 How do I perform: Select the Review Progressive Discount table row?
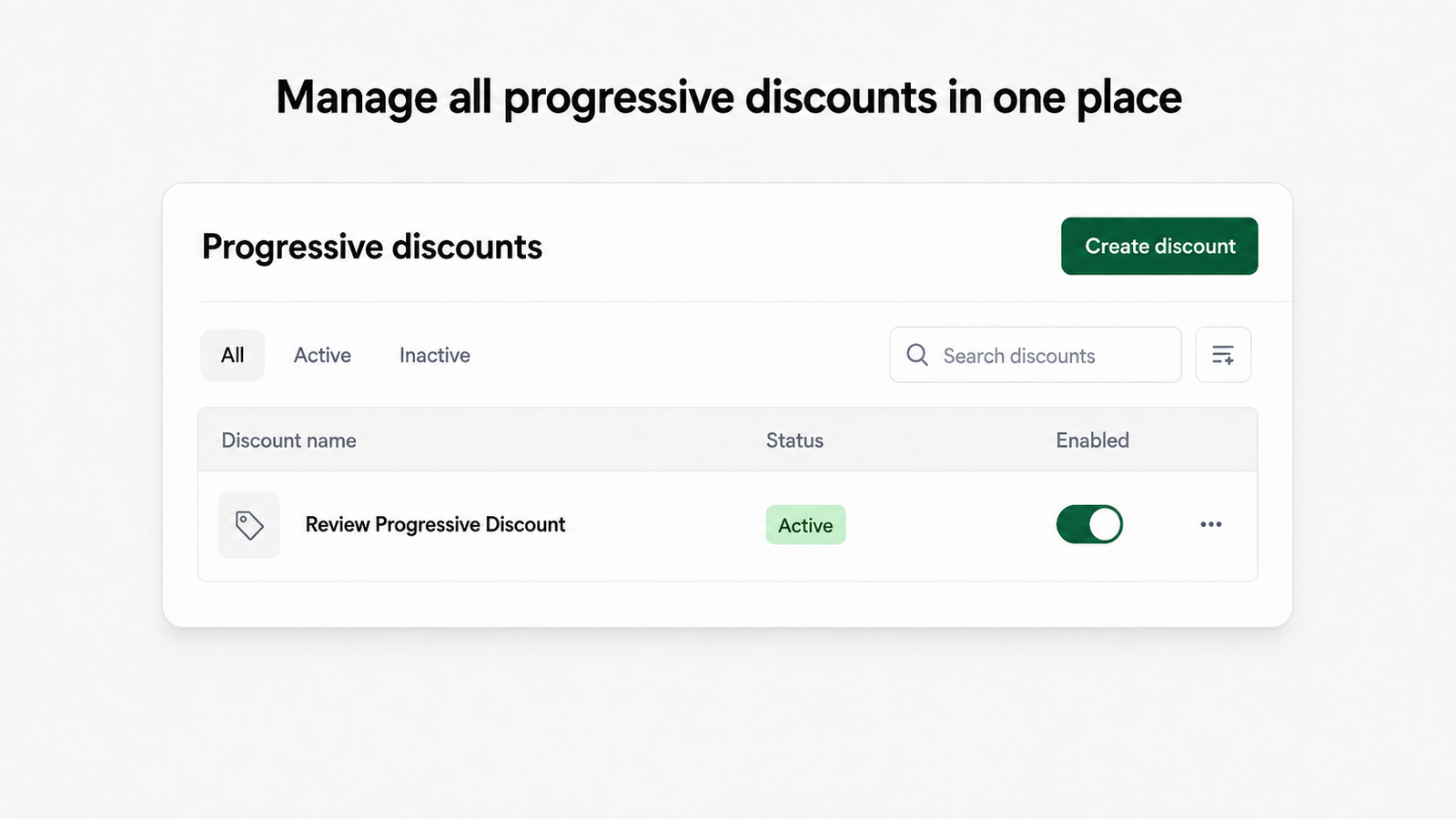pyautogui.click(x=727, y=526)
